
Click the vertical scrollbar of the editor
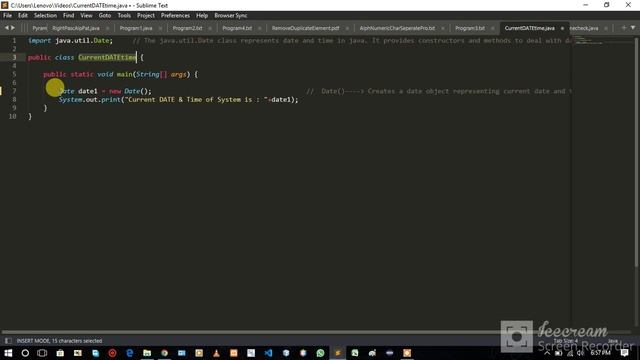[636, 151]
